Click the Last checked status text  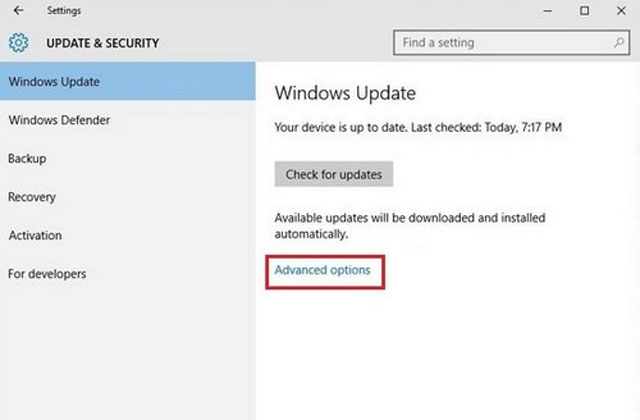(x=418, y=127)
